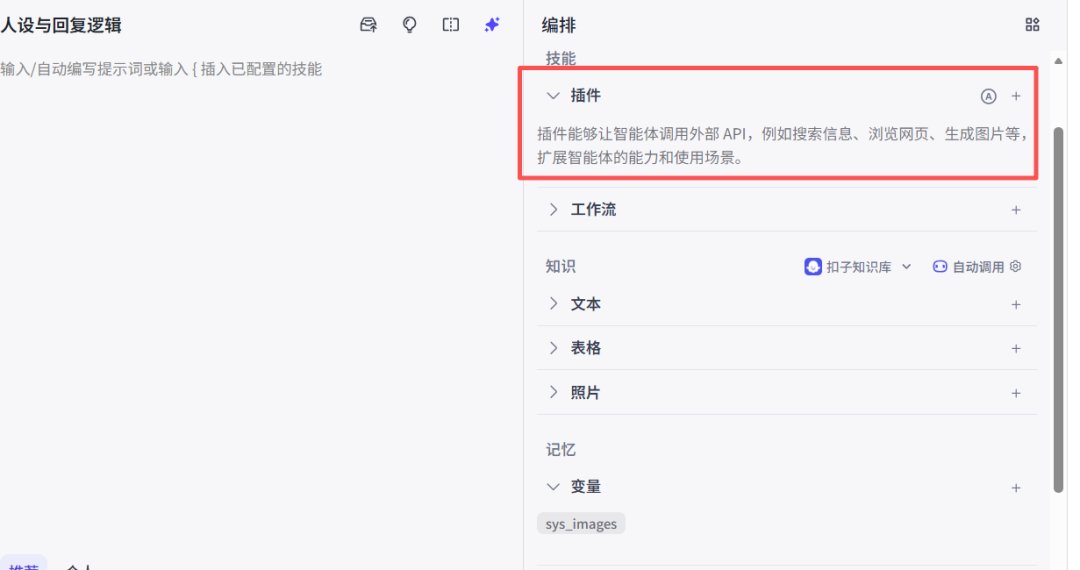Open the prompt compare split-view icon

coord(450,25)
